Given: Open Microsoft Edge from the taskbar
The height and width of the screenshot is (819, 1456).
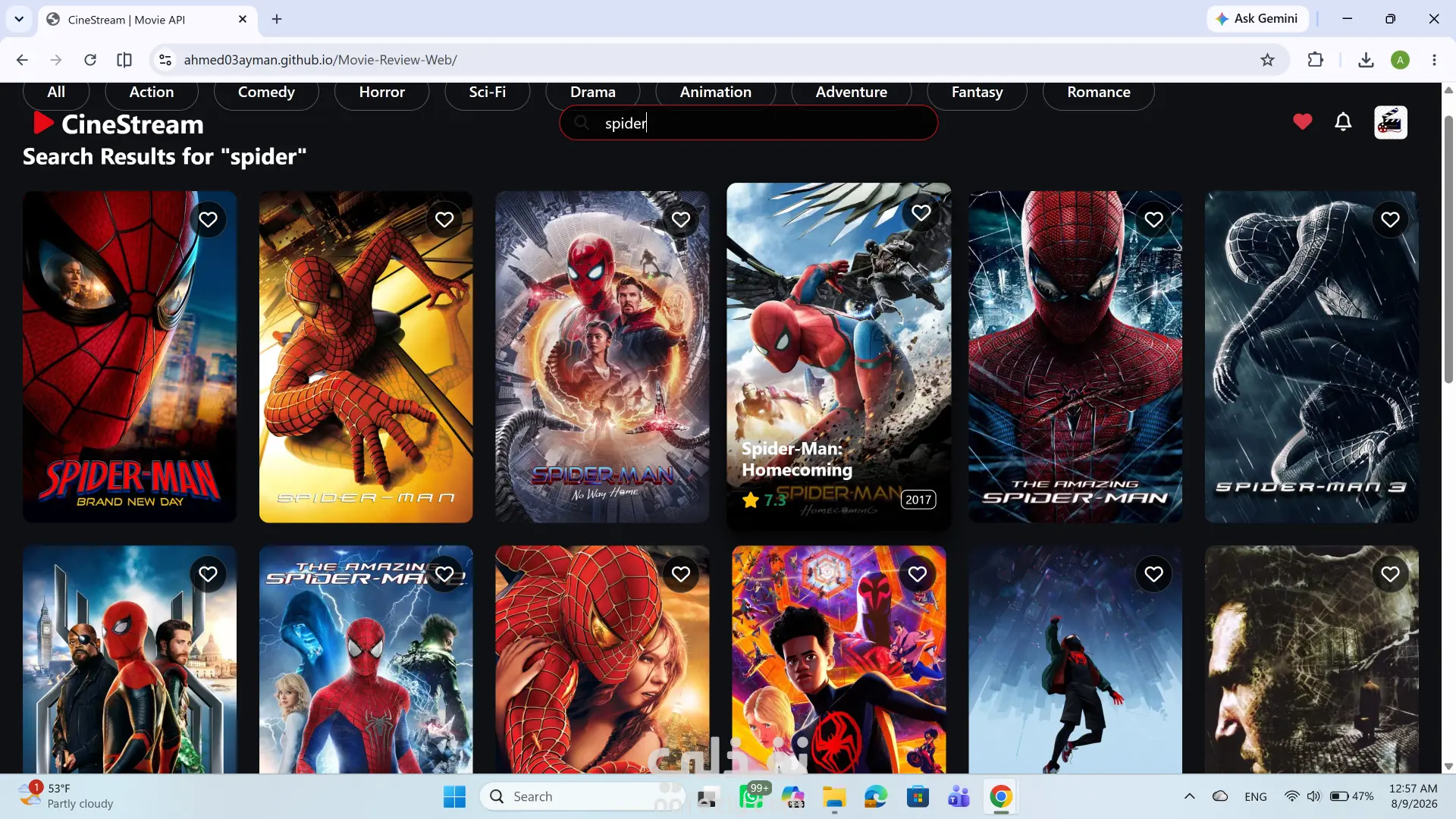Looking at the screenshot, I should pyautogui.click(x=876, y=797).
